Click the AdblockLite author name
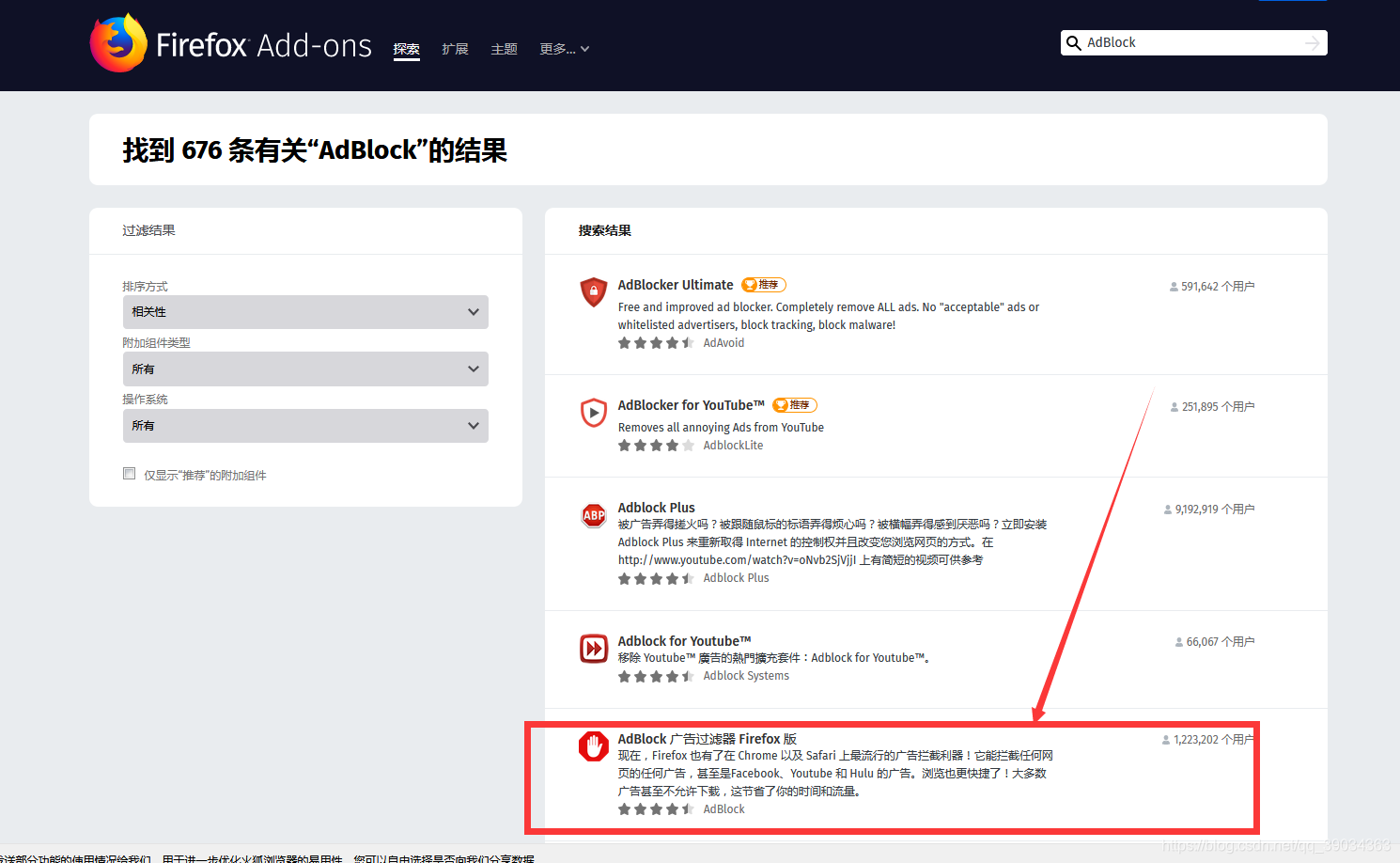 click(x=733, y=446)
